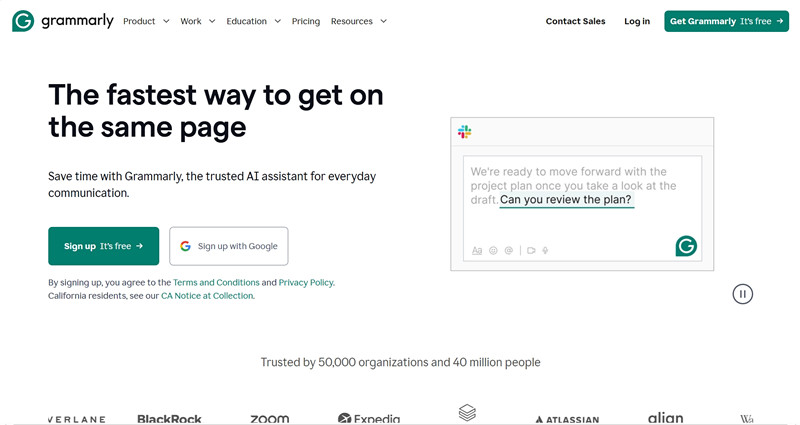The height and width of the screenshot is (425, 800).
Task: Click the Expedia logo
Action: click(369, 419)
